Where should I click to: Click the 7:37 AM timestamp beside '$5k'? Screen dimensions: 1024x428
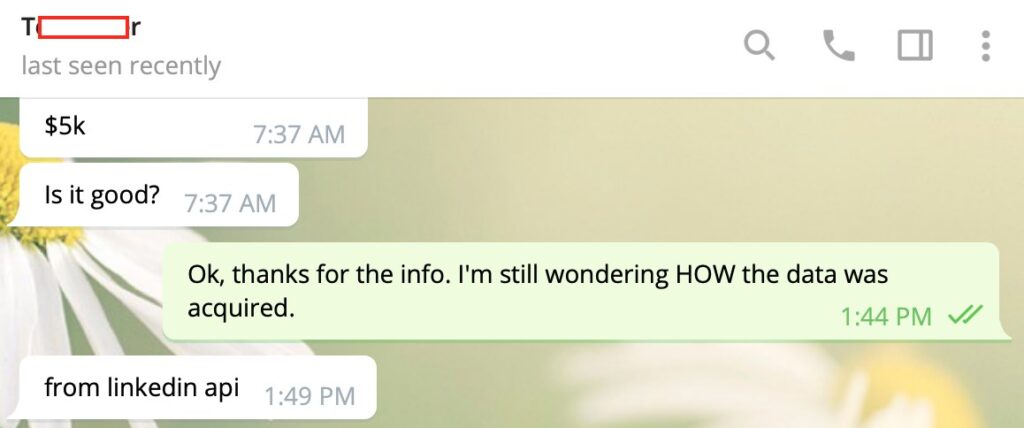pos(298,135)
